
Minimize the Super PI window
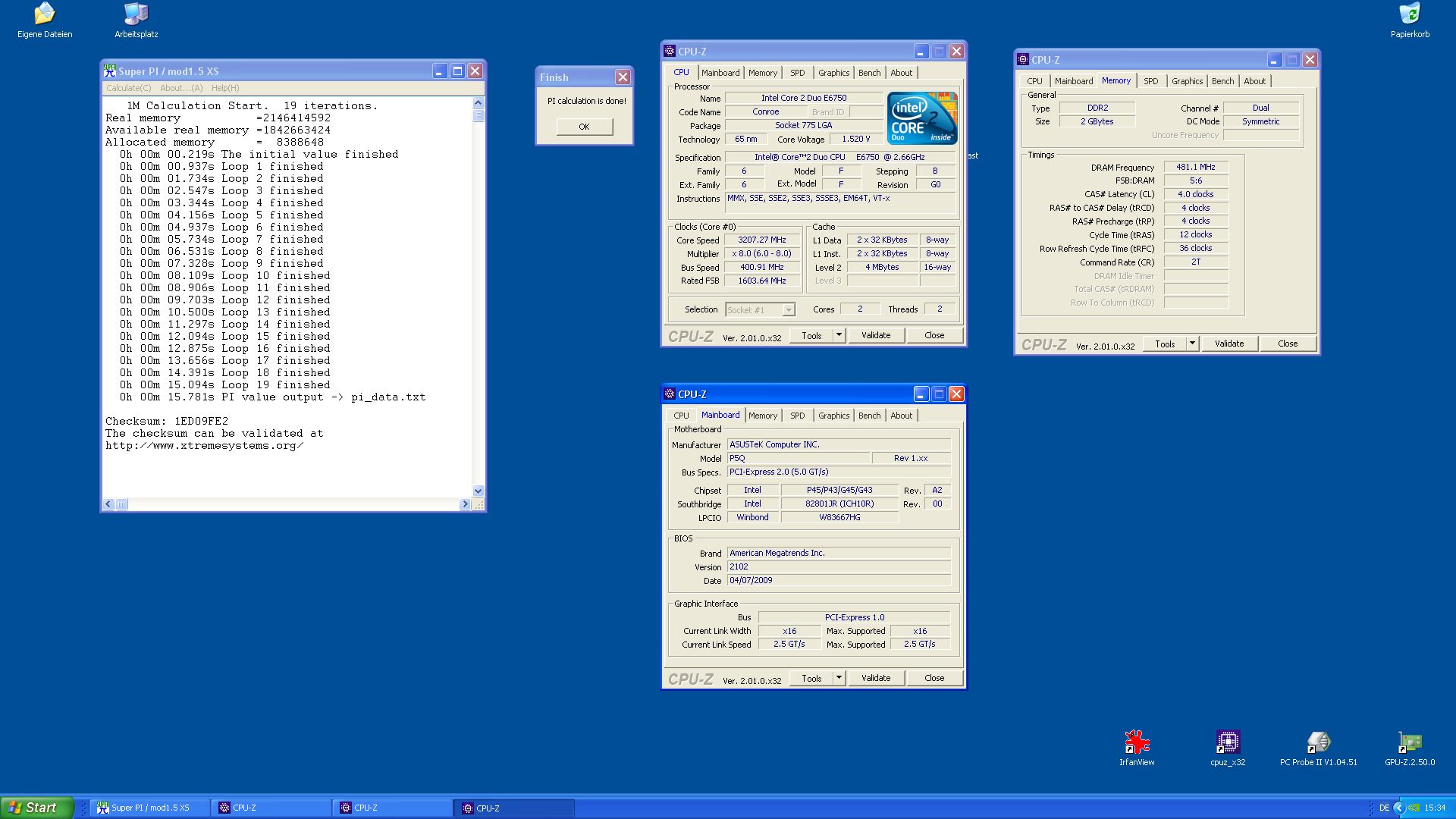(440, 71)
